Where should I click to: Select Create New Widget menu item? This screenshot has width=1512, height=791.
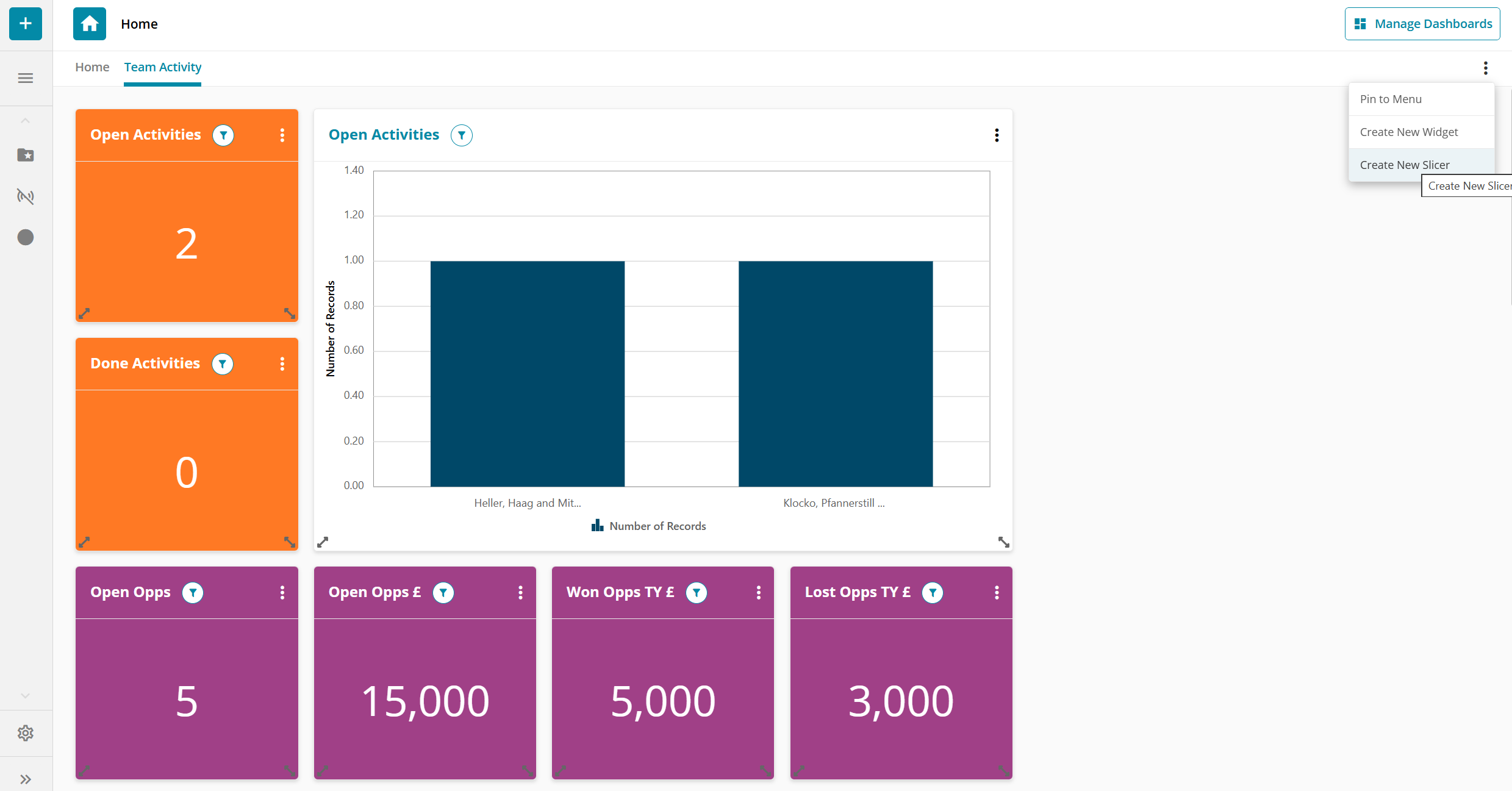1408,132
